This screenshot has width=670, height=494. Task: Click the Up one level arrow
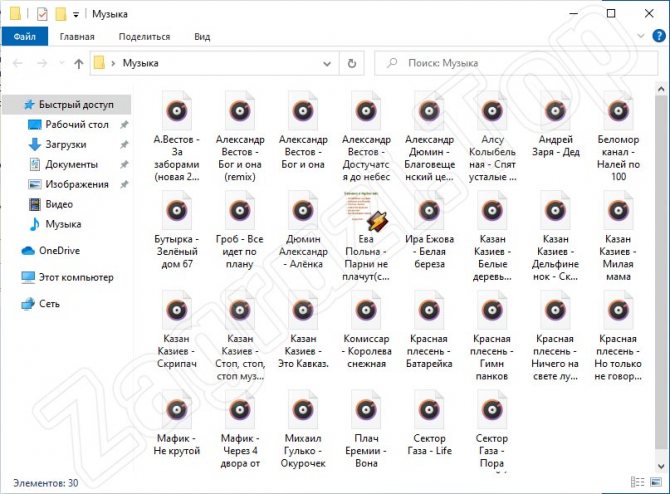[79, 63]
